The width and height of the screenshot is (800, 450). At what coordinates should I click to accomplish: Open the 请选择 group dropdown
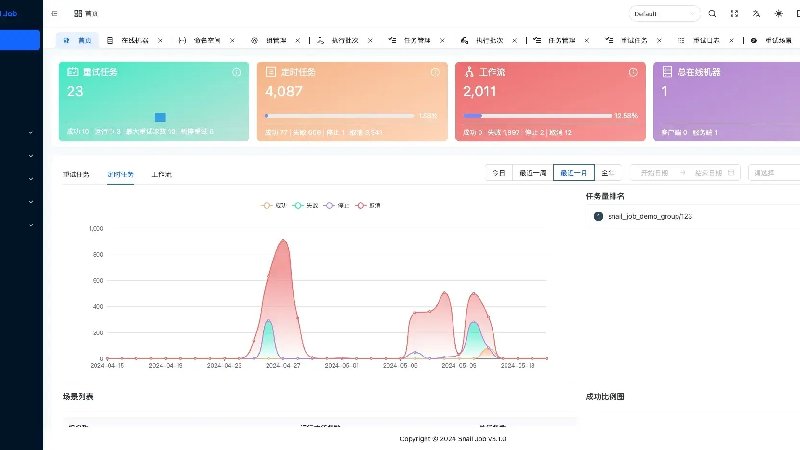(774, 172)
